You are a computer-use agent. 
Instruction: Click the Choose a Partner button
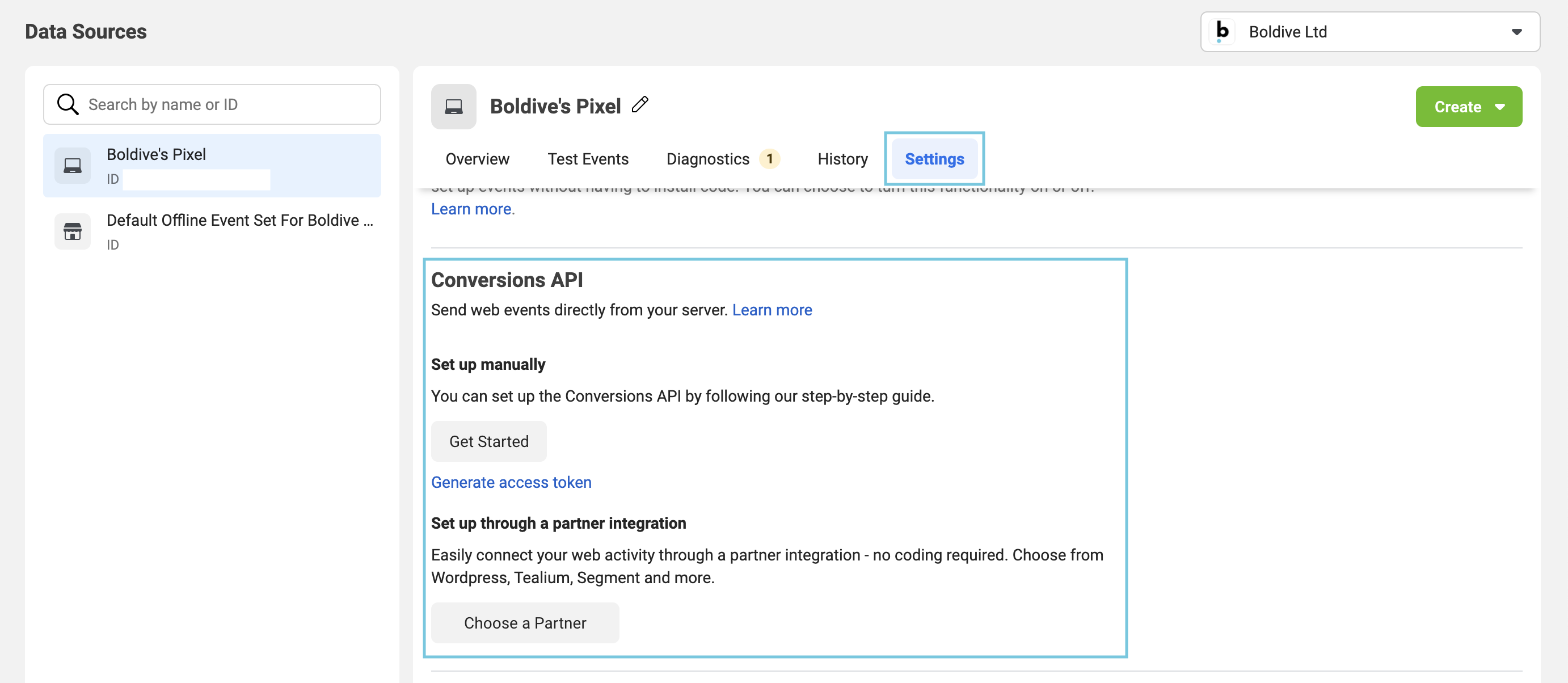click(525, 623)
